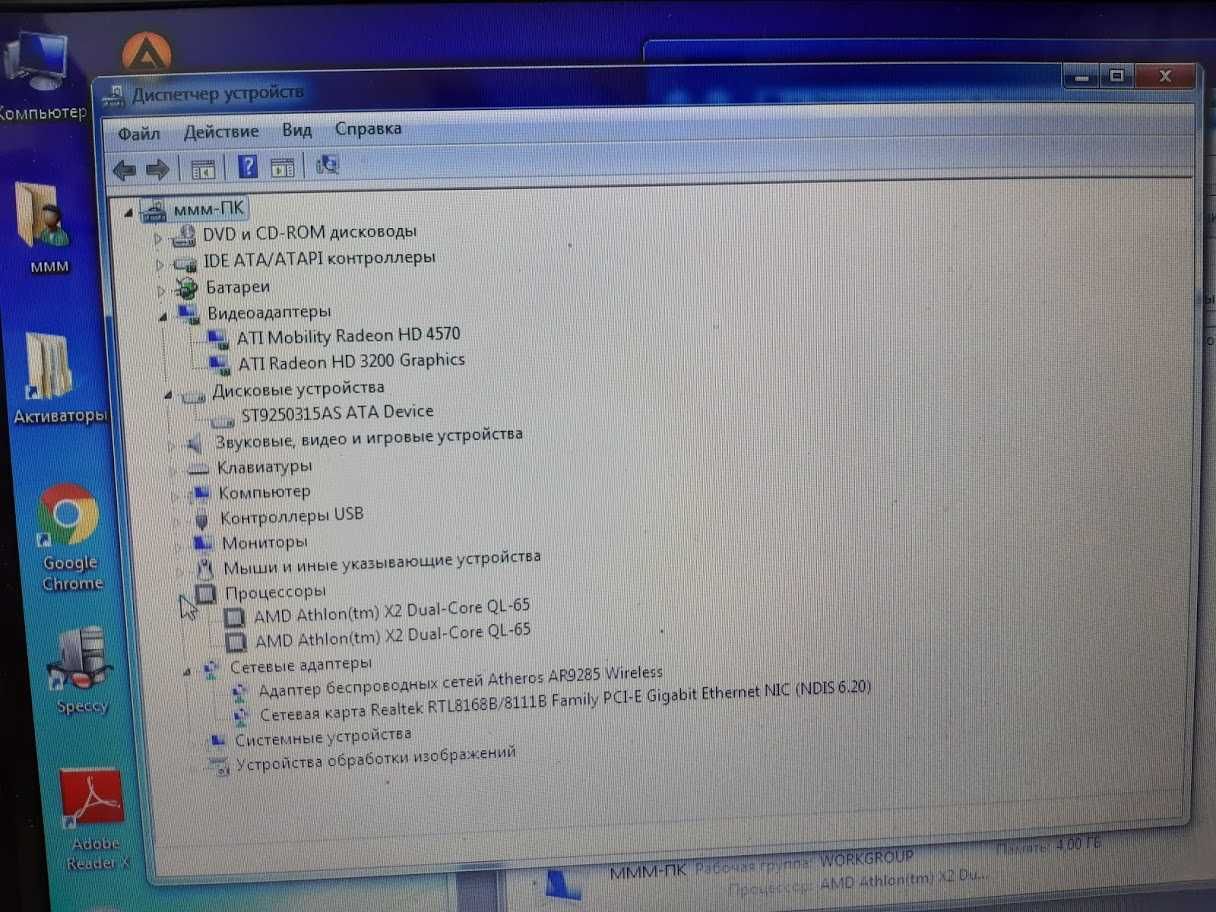Collapse the ммм-ПК root node arrow
The width and height of the screenshot is (1216, 912).
129,213
